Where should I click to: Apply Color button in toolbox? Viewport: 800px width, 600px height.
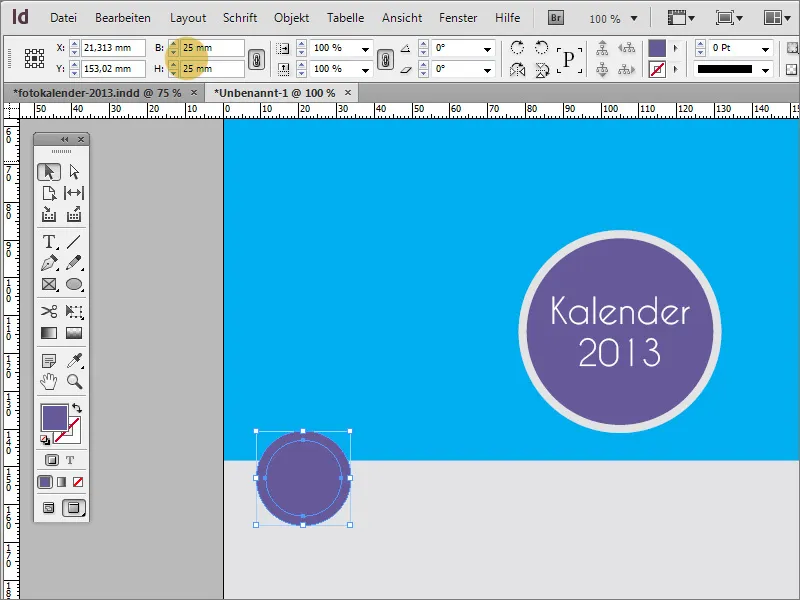tap(45, 482)
